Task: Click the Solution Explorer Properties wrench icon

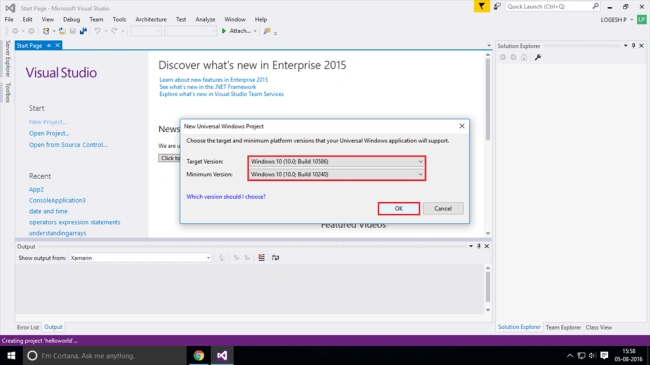Action: tap(538, 57)
